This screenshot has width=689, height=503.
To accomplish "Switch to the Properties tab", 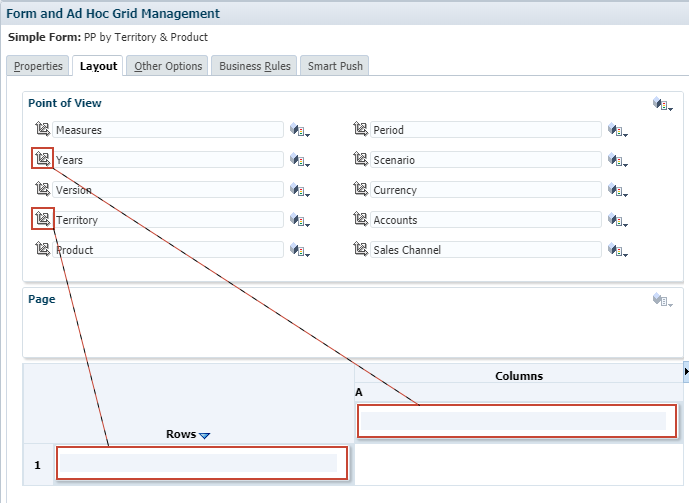I will pos(38,66).
